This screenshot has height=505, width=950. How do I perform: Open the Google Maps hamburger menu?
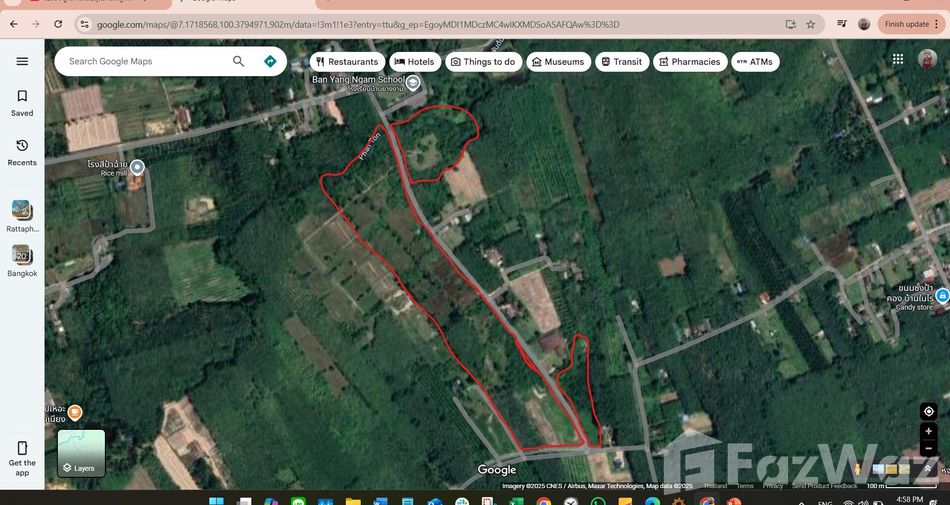click(x=22, y=61)
